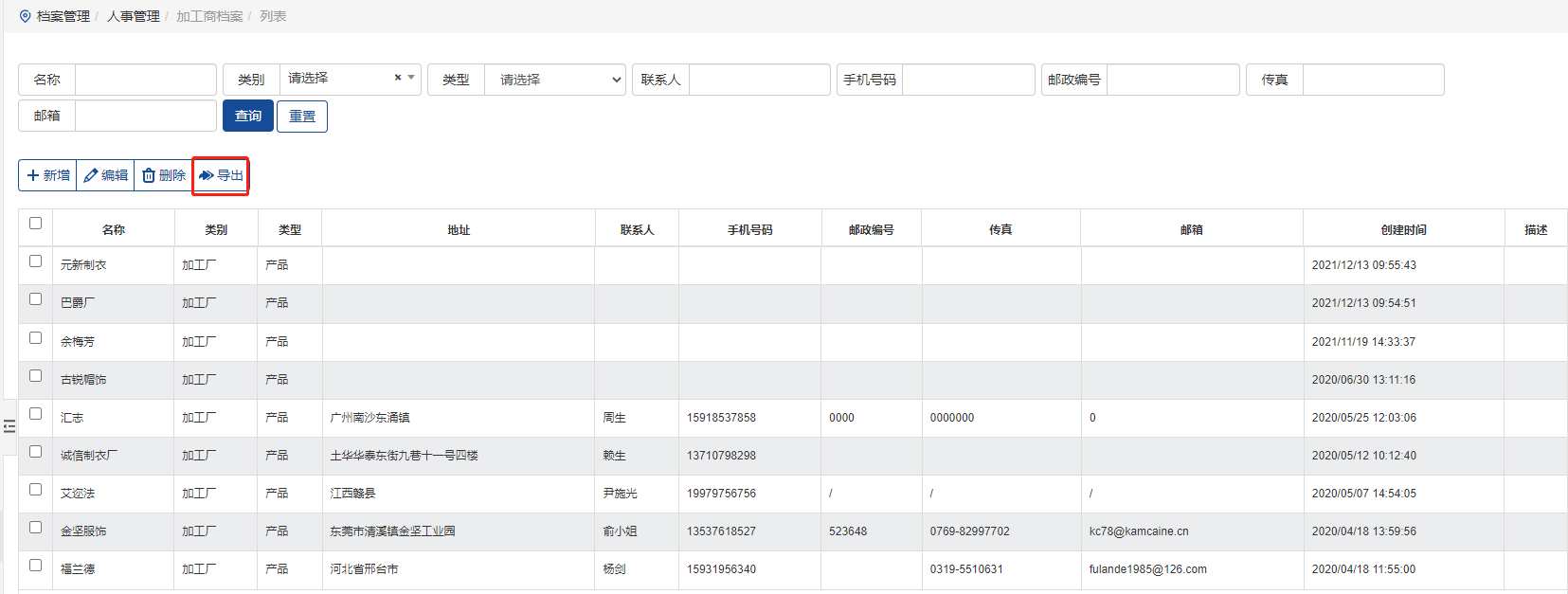Open 人事管理 breadcrumb item
This screenshot has width=1568, height=594.
133,16
